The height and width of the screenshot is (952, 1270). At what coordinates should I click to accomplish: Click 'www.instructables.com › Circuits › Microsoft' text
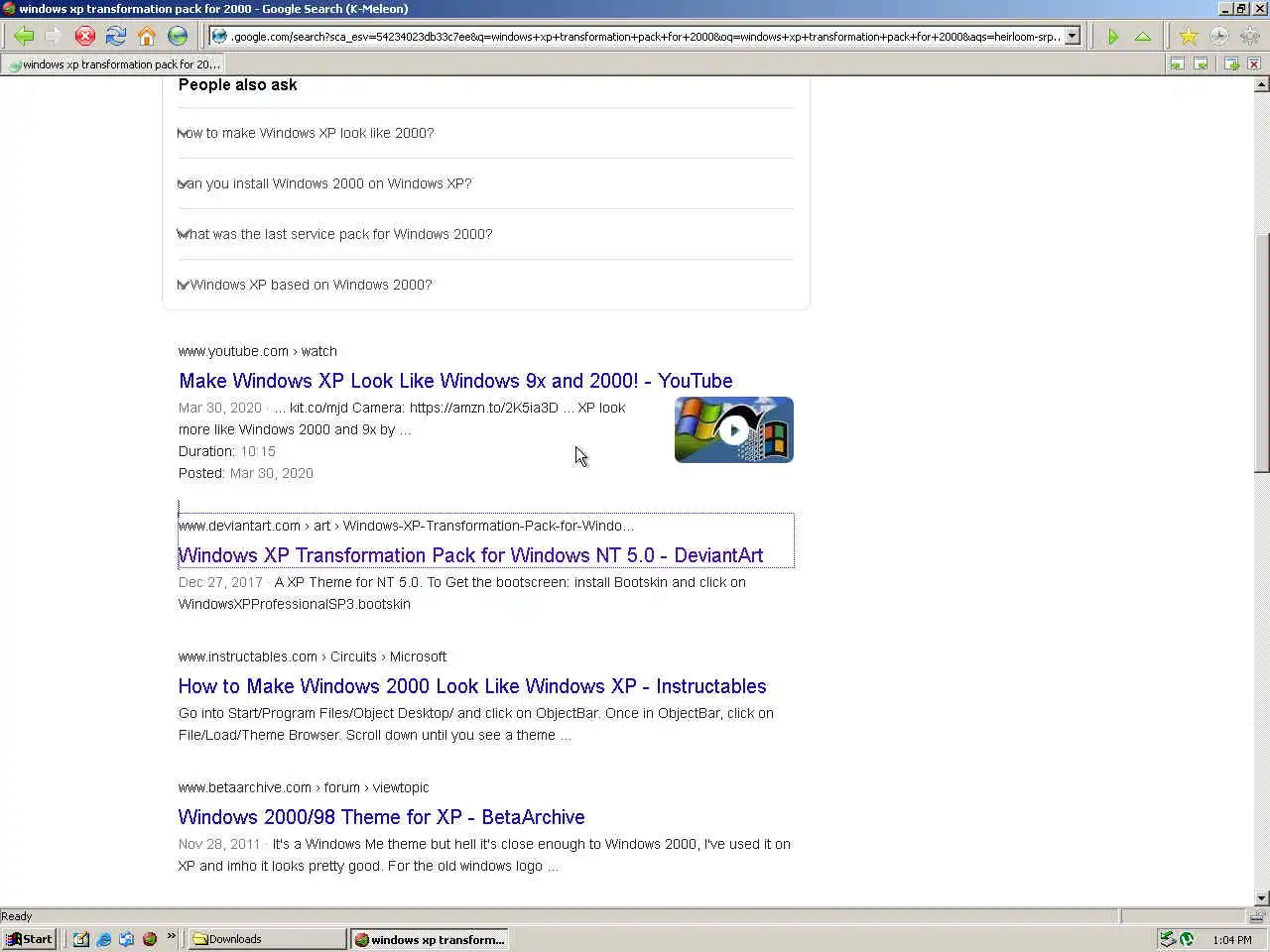click(x=313, y=656)
